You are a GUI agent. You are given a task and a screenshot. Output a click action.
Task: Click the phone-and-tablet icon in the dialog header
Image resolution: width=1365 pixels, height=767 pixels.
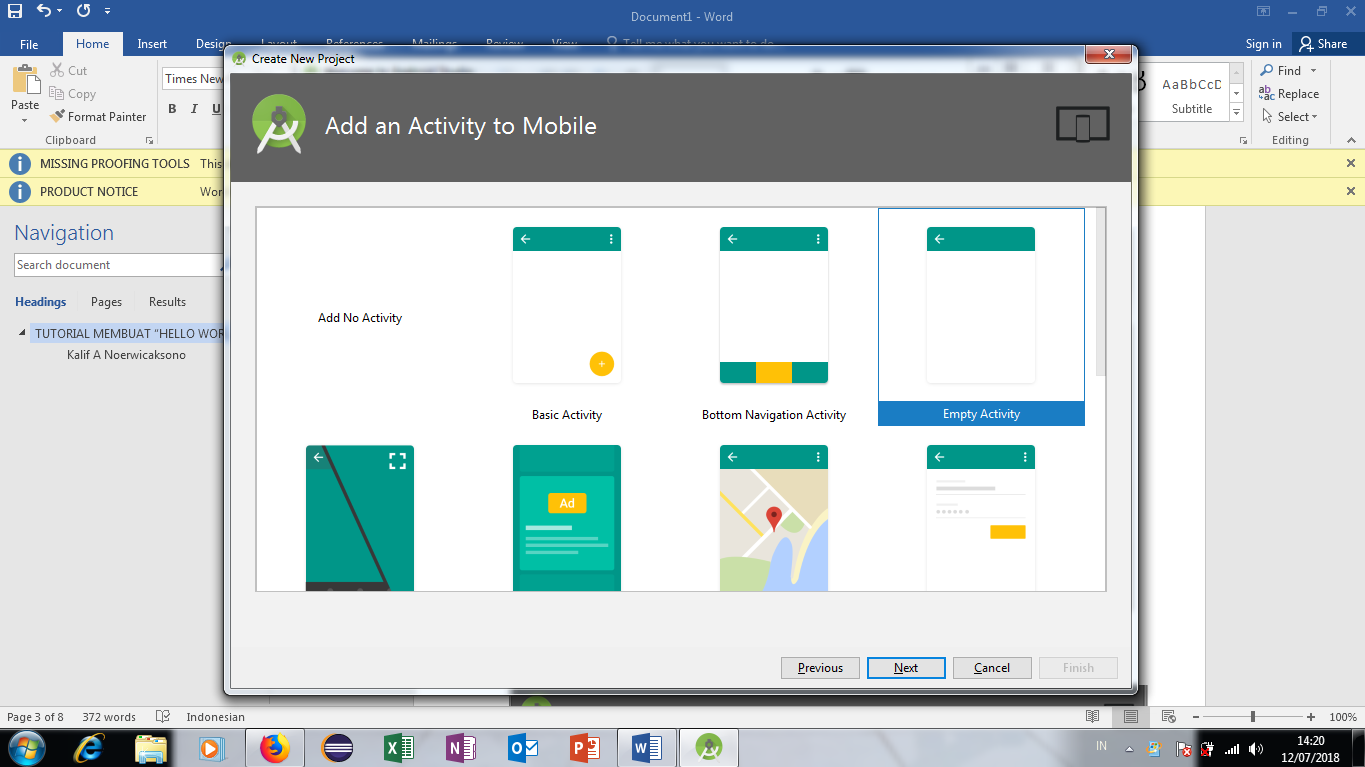click(x=1083, y=124)
